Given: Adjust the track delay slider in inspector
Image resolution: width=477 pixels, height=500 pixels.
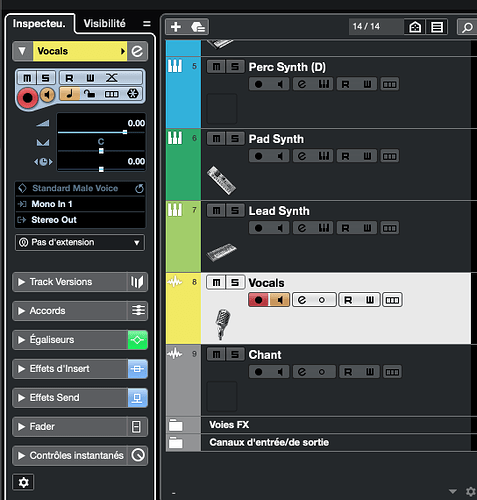Looking at the screenshot, I should (101, 169).
